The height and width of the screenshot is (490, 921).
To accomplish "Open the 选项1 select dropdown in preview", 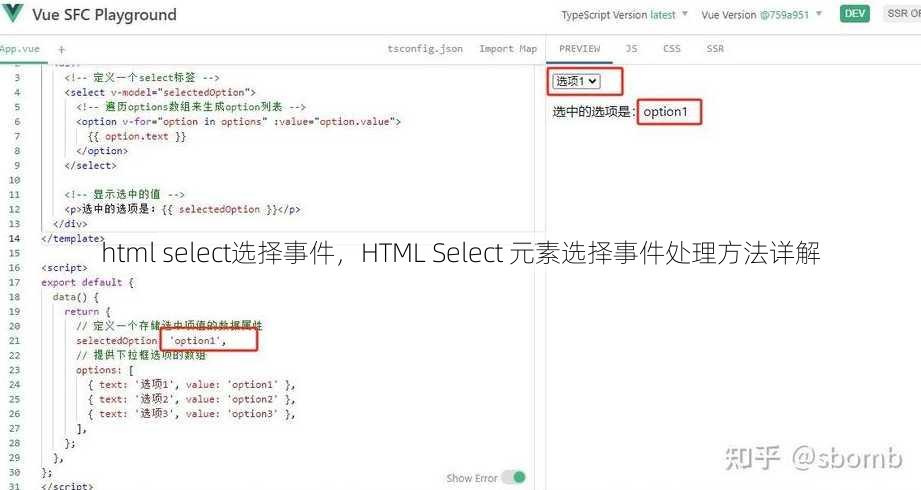I will (576, 81).
